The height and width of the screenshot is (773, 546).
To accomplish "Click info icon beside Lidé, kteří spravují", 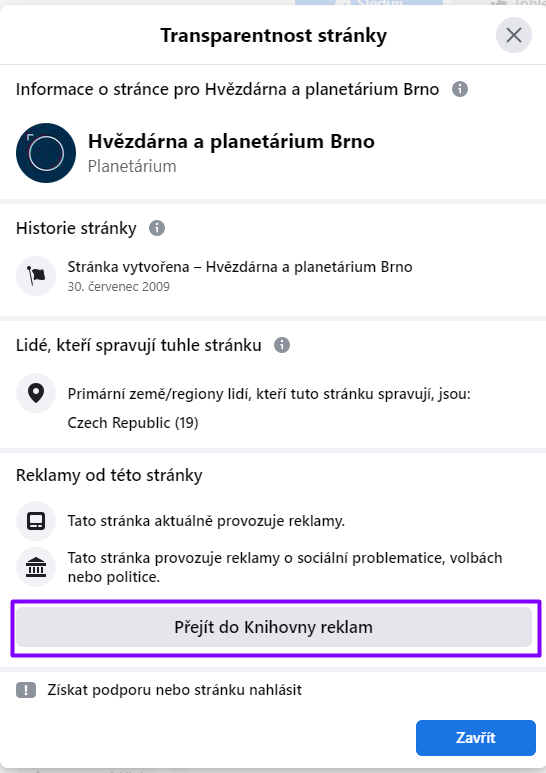I will tap(282, 345).
